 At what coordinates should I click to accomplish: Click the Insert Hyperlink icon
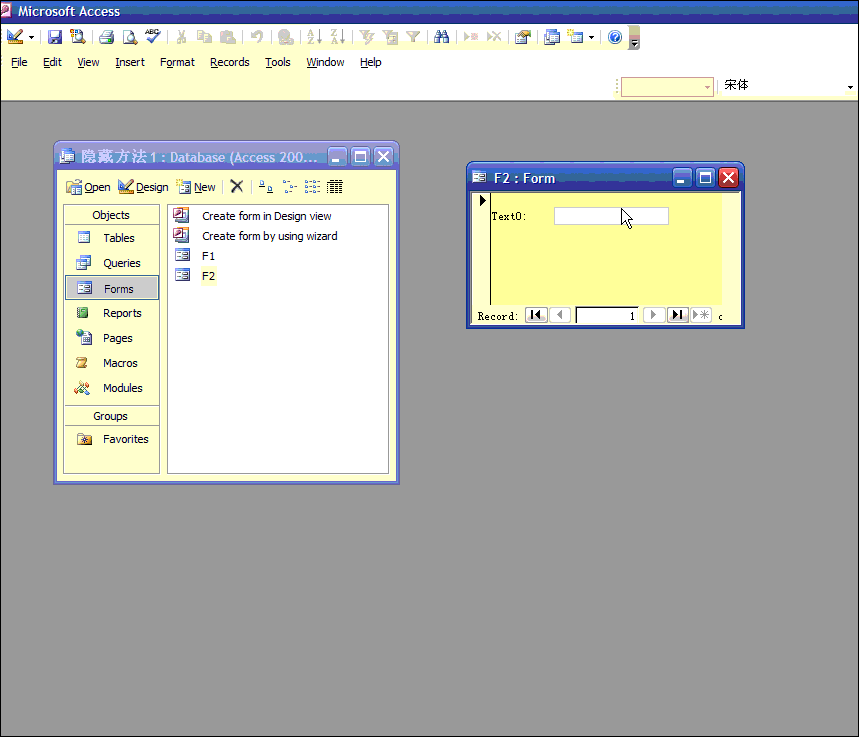pos(285,37)
